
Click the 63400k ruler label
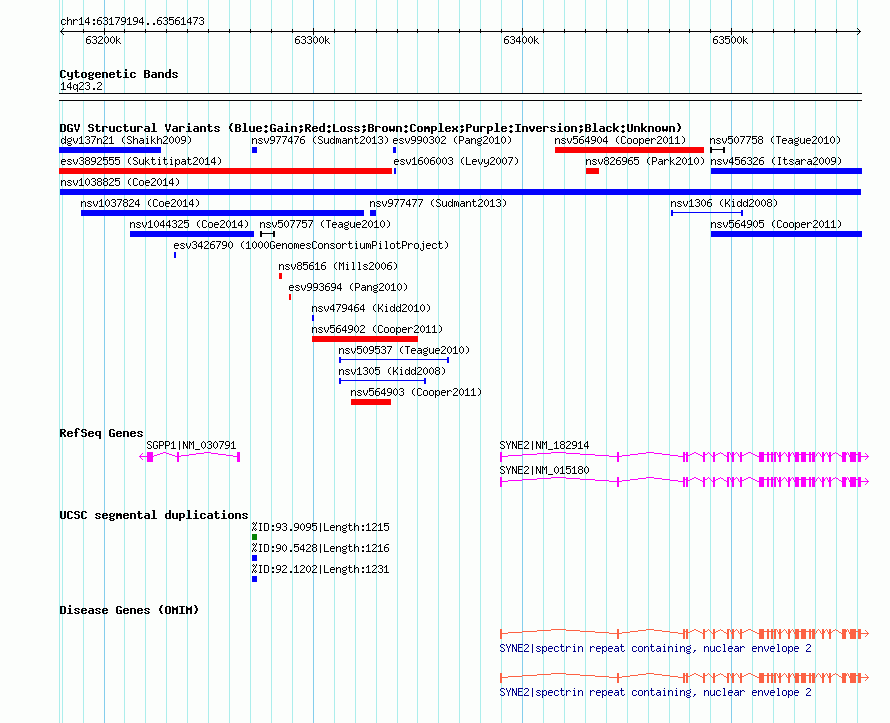point(521,40)
